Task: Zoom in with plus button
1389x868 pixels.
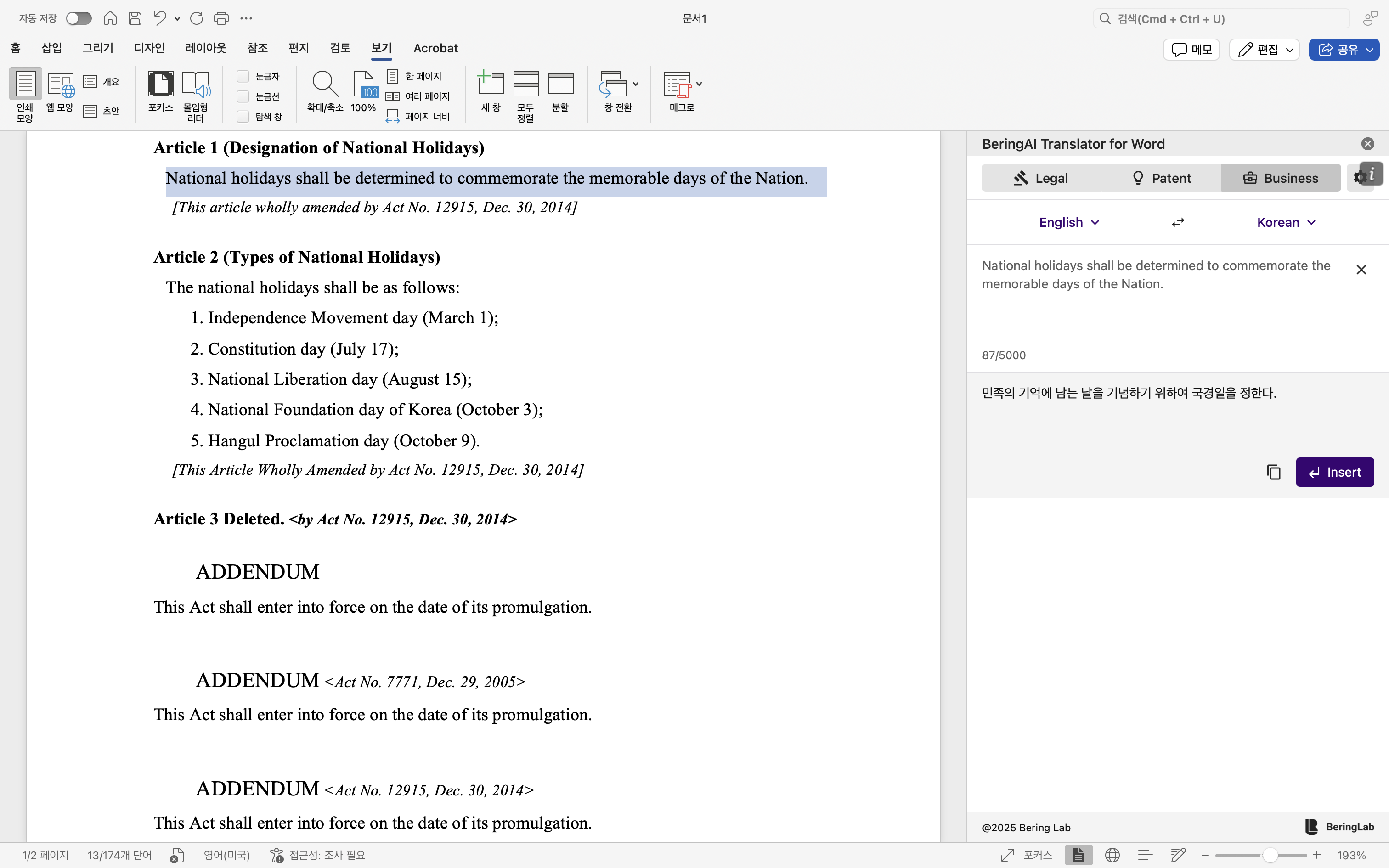Action: click(x=1317, y=855)
